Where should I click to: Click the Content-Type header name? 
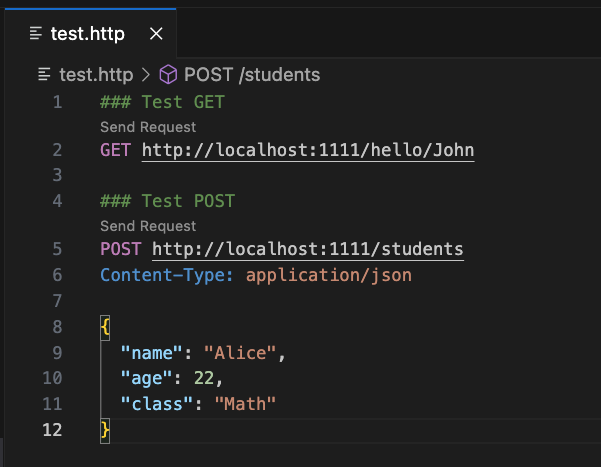(x=166, y=275)
